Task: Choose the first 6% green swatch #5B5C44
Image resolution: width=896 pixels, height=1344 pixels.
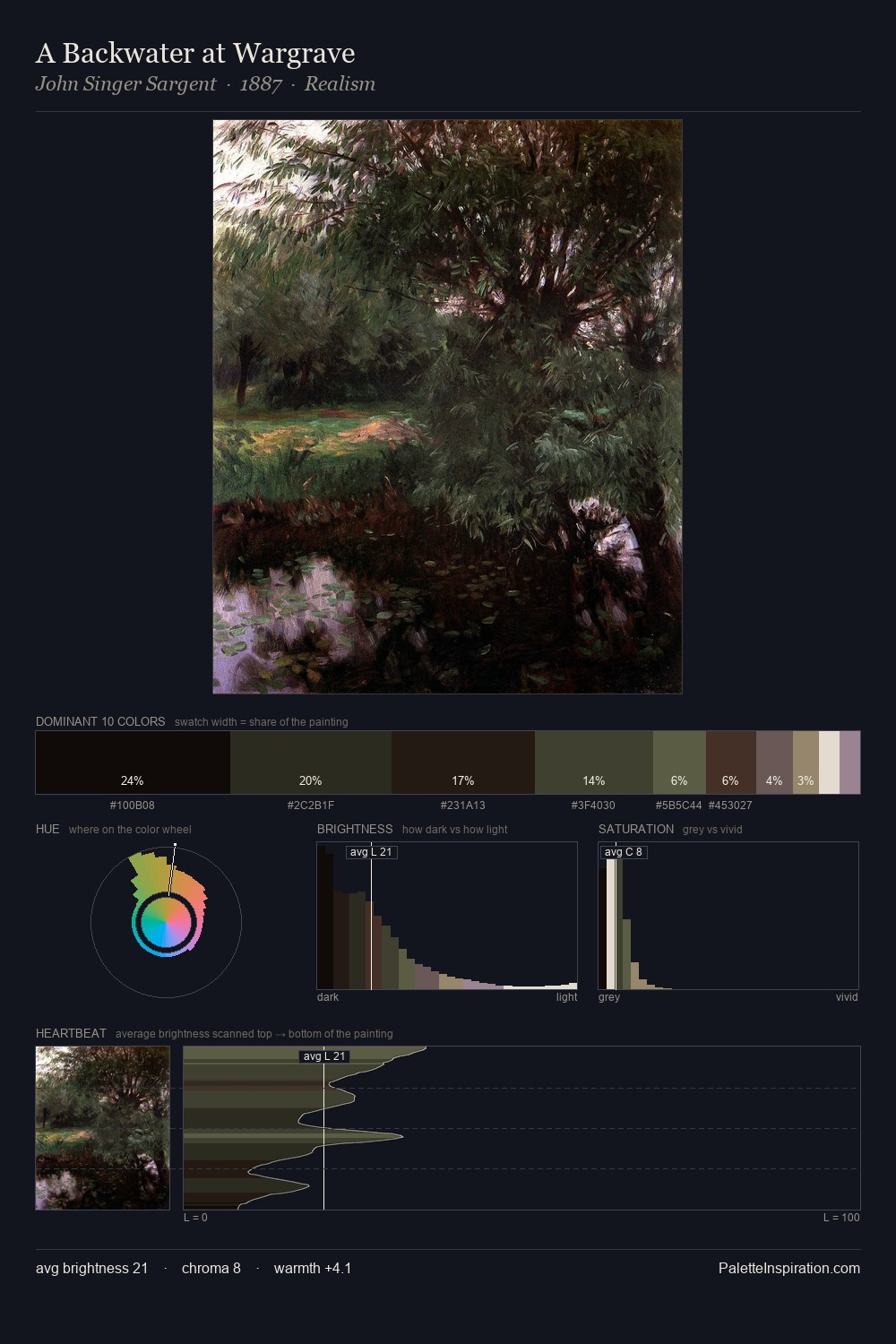Action: pyautogui.click(x=679, y=762)
